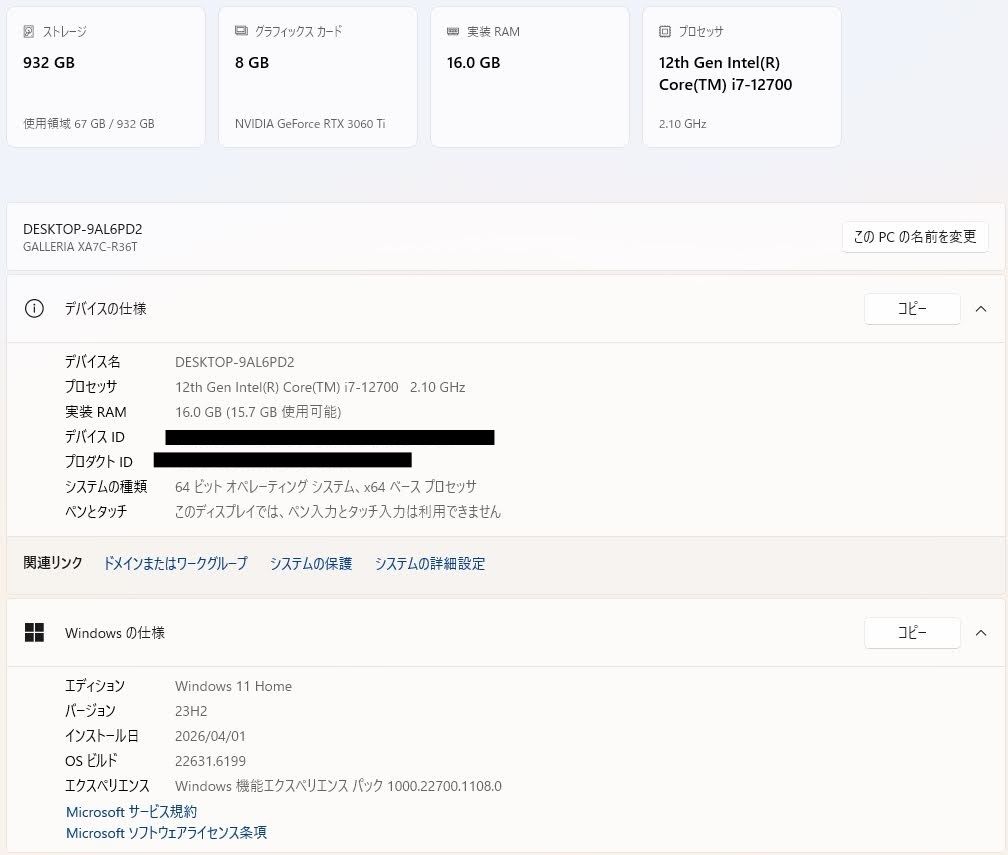1008x855 pixels.
Task: Open the ストレージ 932 GB card
Action: coord(106,77)
